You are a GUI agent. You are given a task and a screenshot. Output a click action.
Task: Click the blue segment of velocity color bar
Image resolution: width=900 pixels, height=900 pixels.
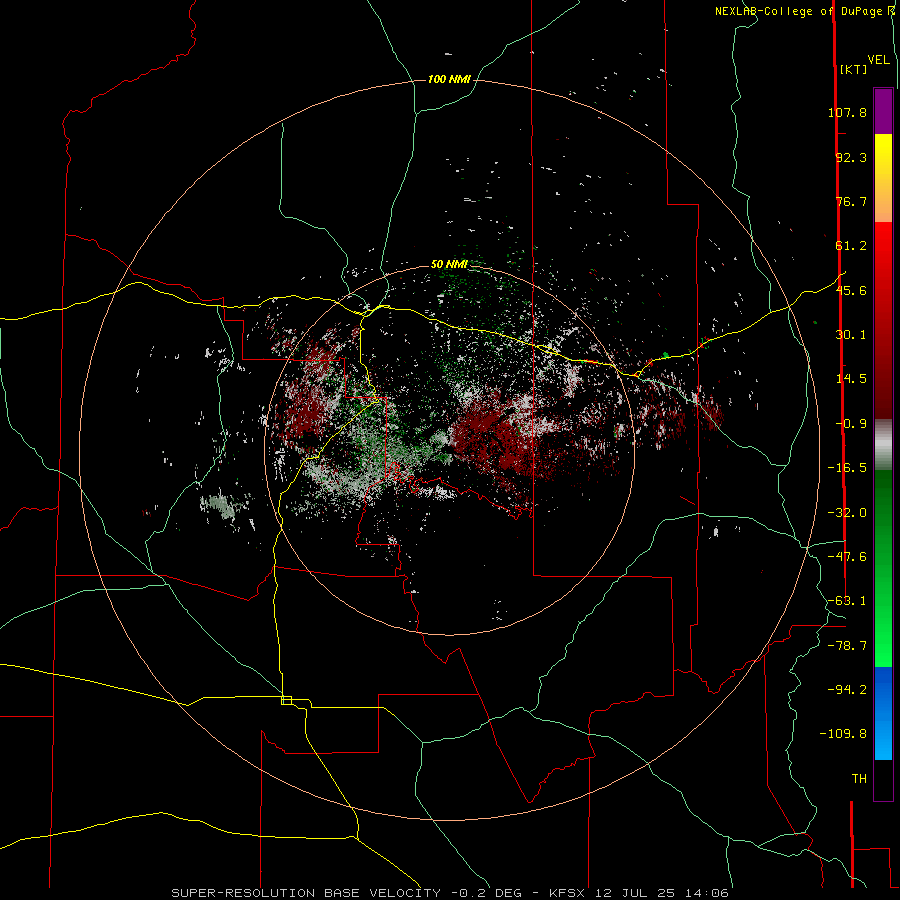[883, 713]
